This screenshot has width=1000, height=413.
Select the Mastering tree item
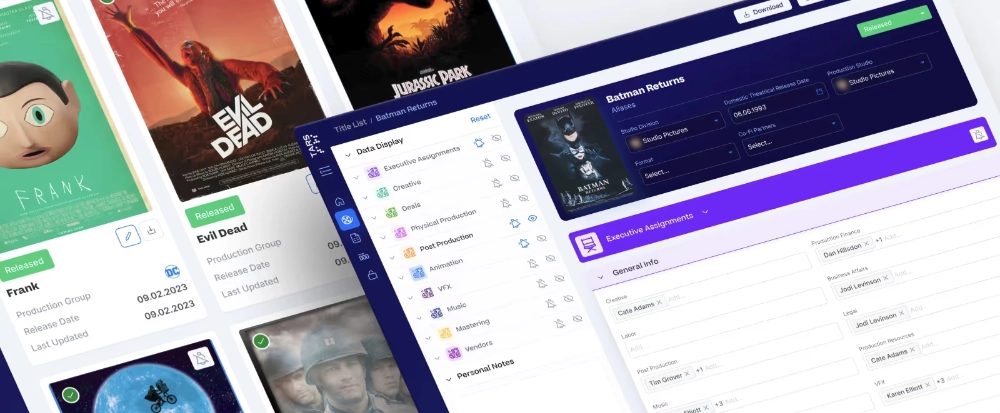472,325
